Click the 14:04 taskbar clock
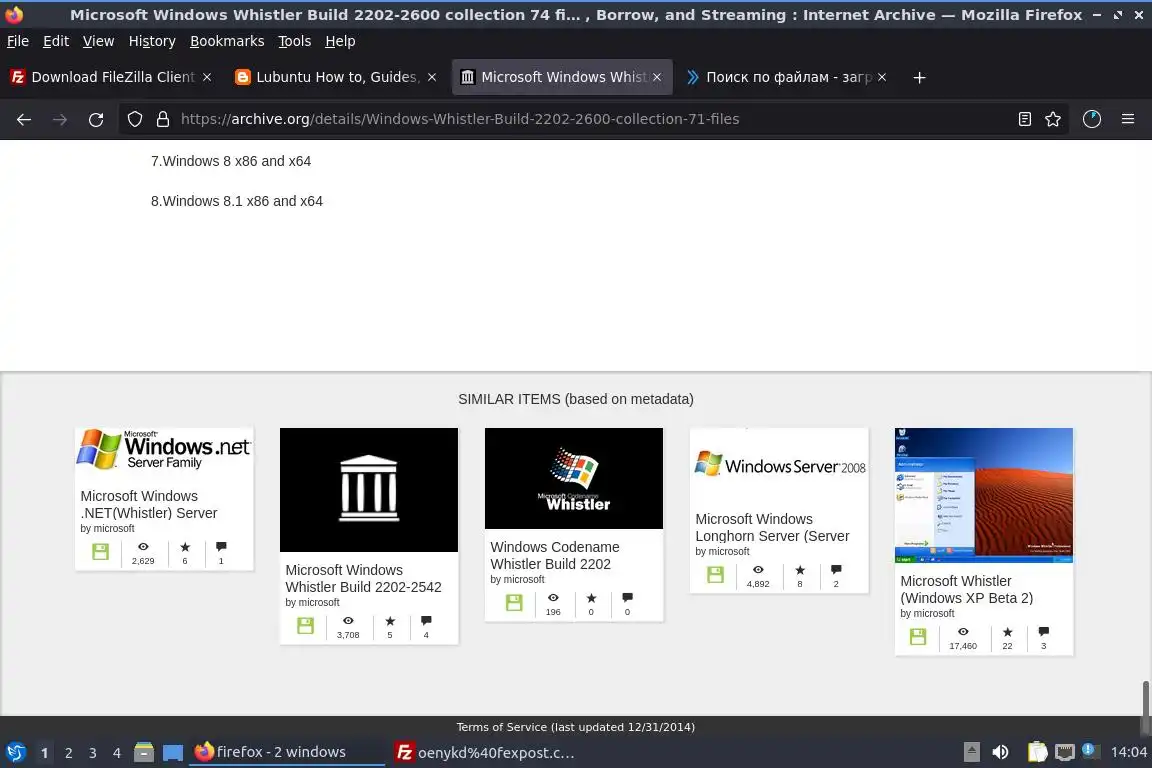This screenshot has width=1152, height=768. [x=1128, y=752]
